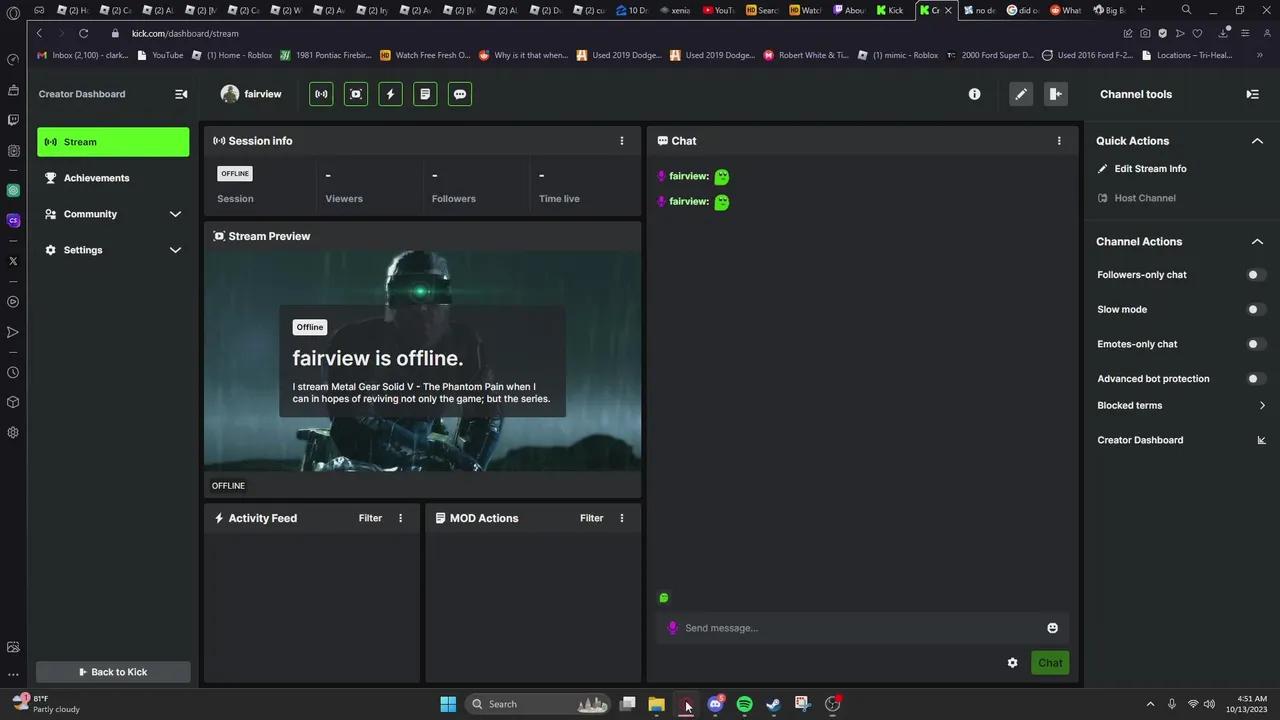Collapse the Quick Actions section
Viewport: 1280px width, 720px height.
coord(1257,141)
